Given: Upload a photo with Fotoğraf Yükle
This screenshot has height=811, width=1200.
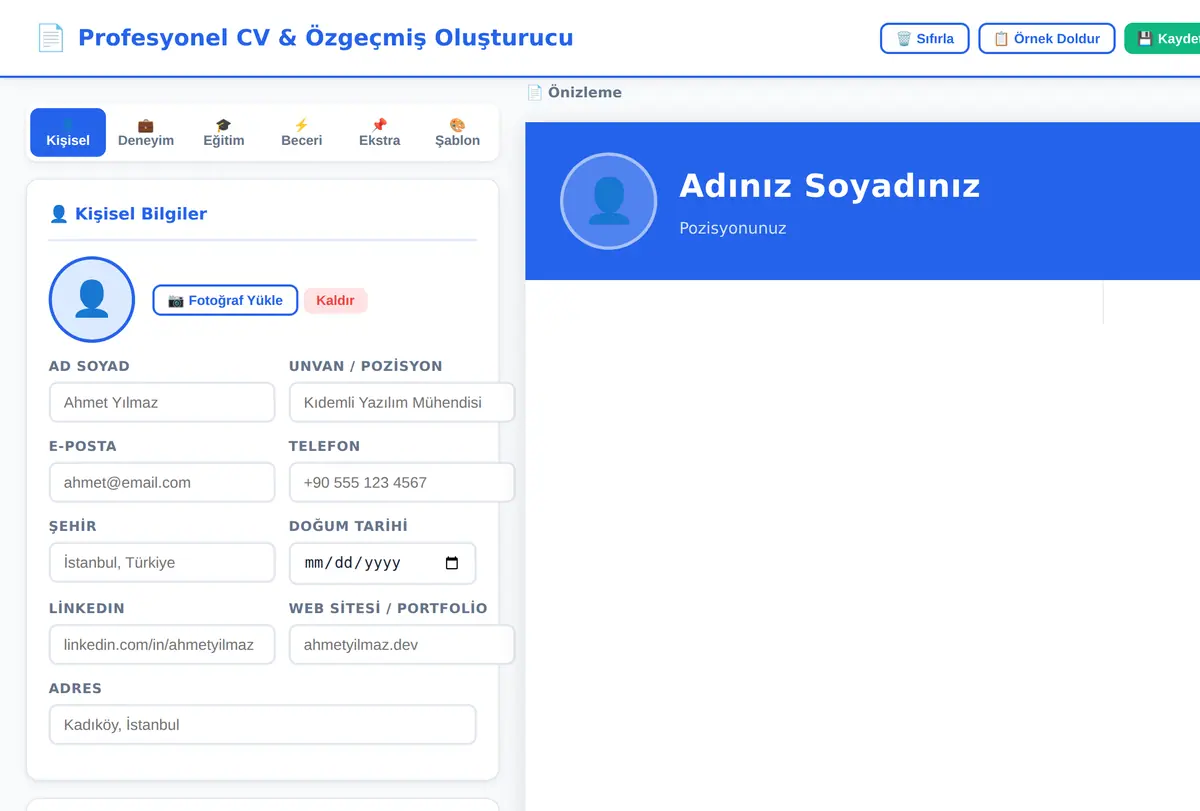Looking at the screenshot, I should point(225,300).
